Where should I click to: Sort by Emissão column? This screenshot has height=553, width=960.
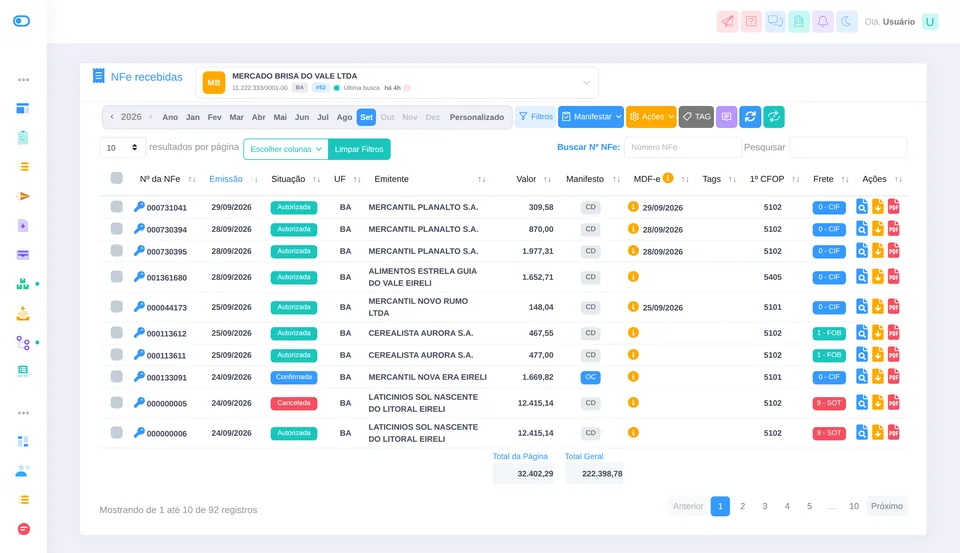pos(226,179)
